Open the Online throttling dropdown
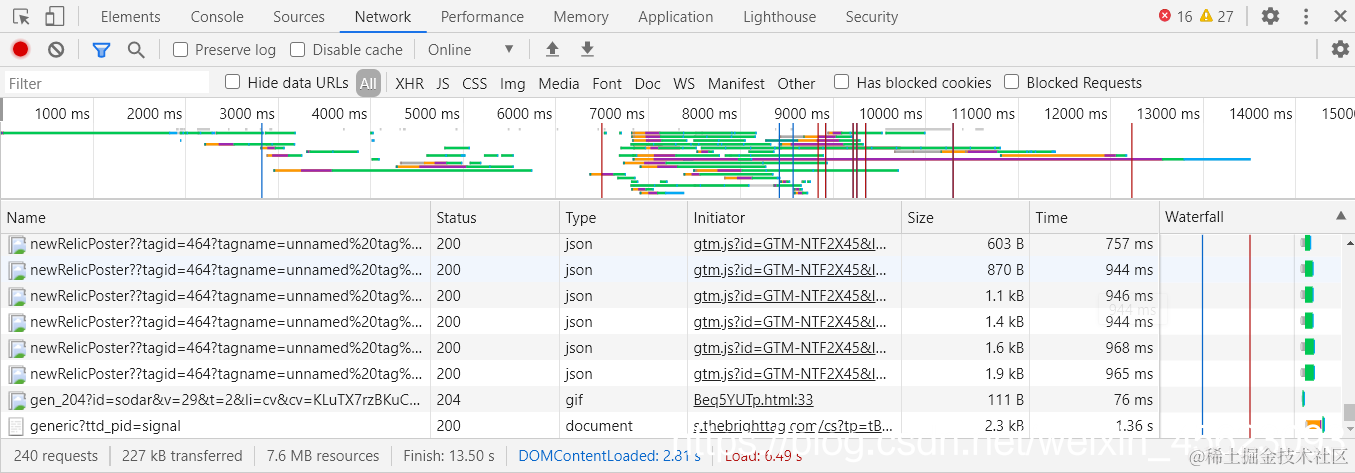This screenshot has width=1355, height=473. pyautogui.click(x=470, y=49)
